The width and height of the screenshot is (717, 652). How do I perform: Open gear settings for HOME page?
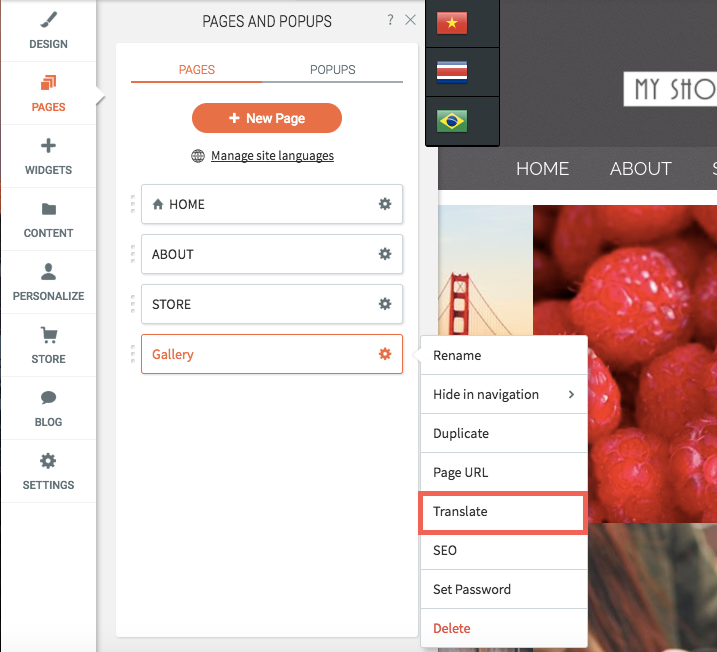(x=385, y=204)
